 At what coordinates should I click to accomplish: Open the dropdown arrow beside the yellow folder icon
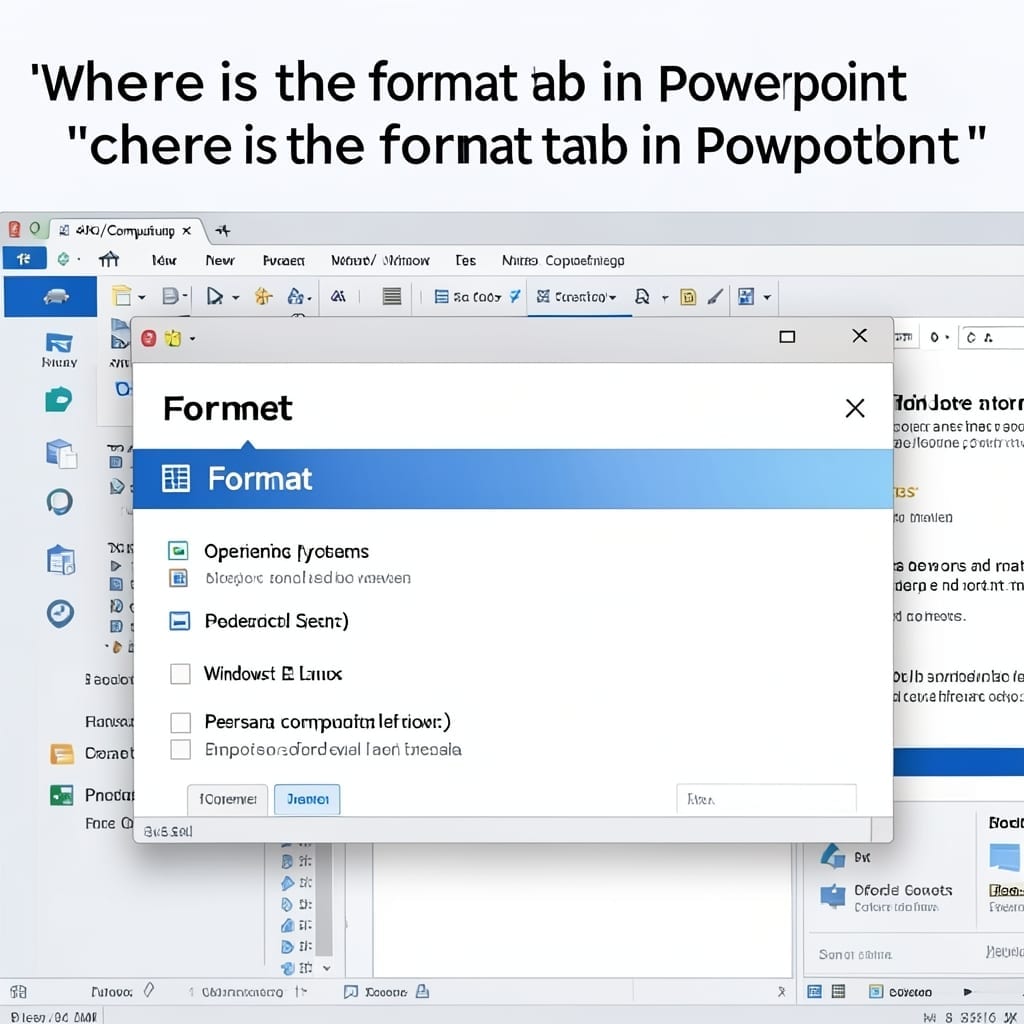pos(142,298)
